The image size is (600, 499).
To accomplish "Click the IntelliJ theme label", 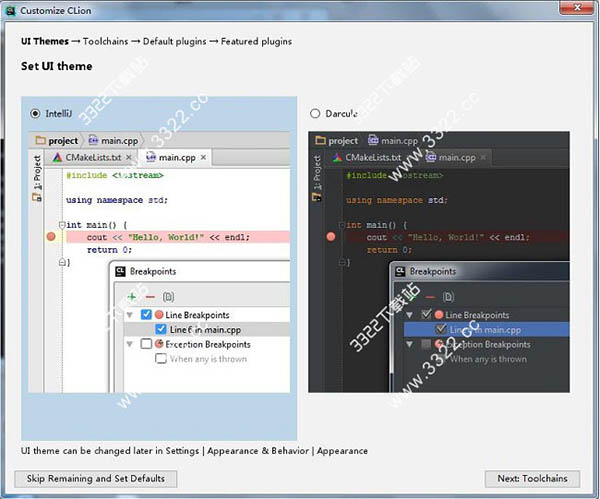I will click(59, 114).
